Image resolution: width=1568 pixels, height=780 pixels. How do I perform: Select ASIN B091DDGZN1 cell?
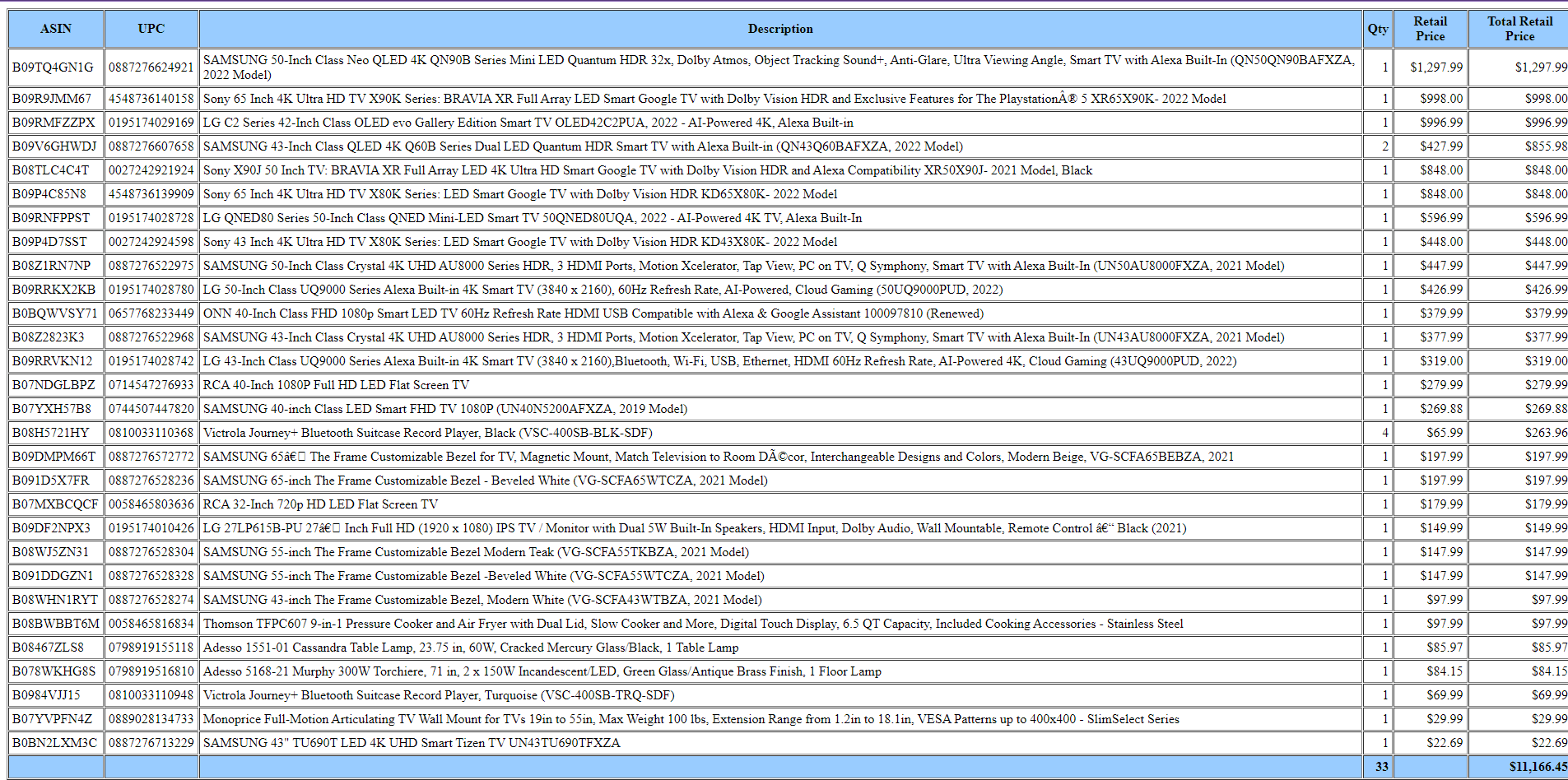click(56, 576)
